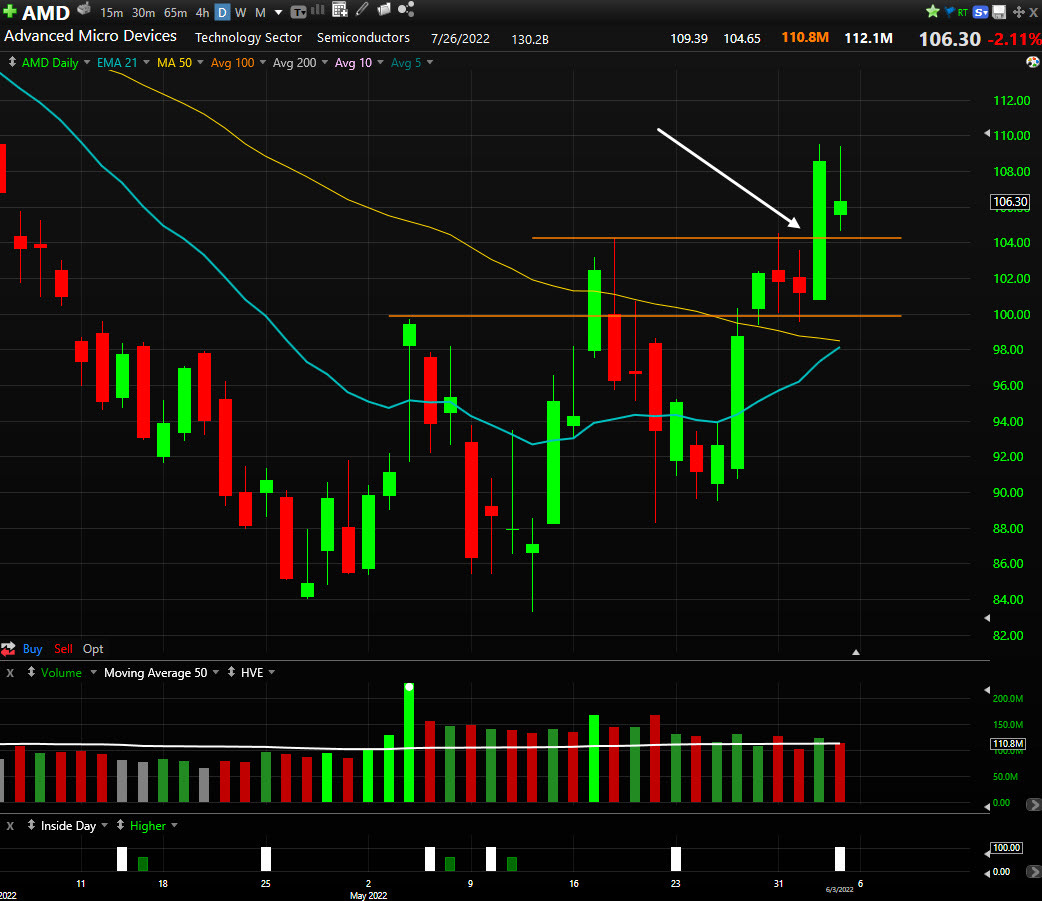Click the Inside Day indicator label

[68, 825]
